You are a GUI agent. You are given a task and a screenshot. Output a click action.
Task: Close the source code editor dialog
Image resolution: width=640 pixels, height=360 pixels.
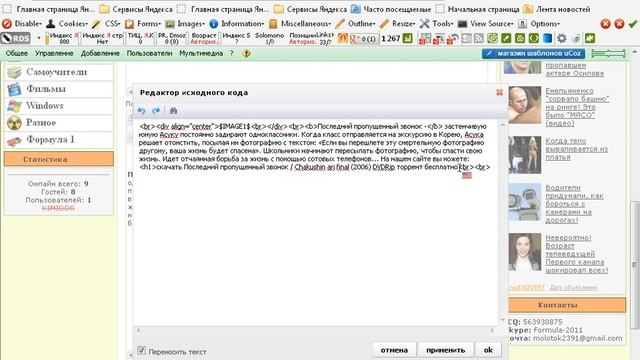pos(499,93)
